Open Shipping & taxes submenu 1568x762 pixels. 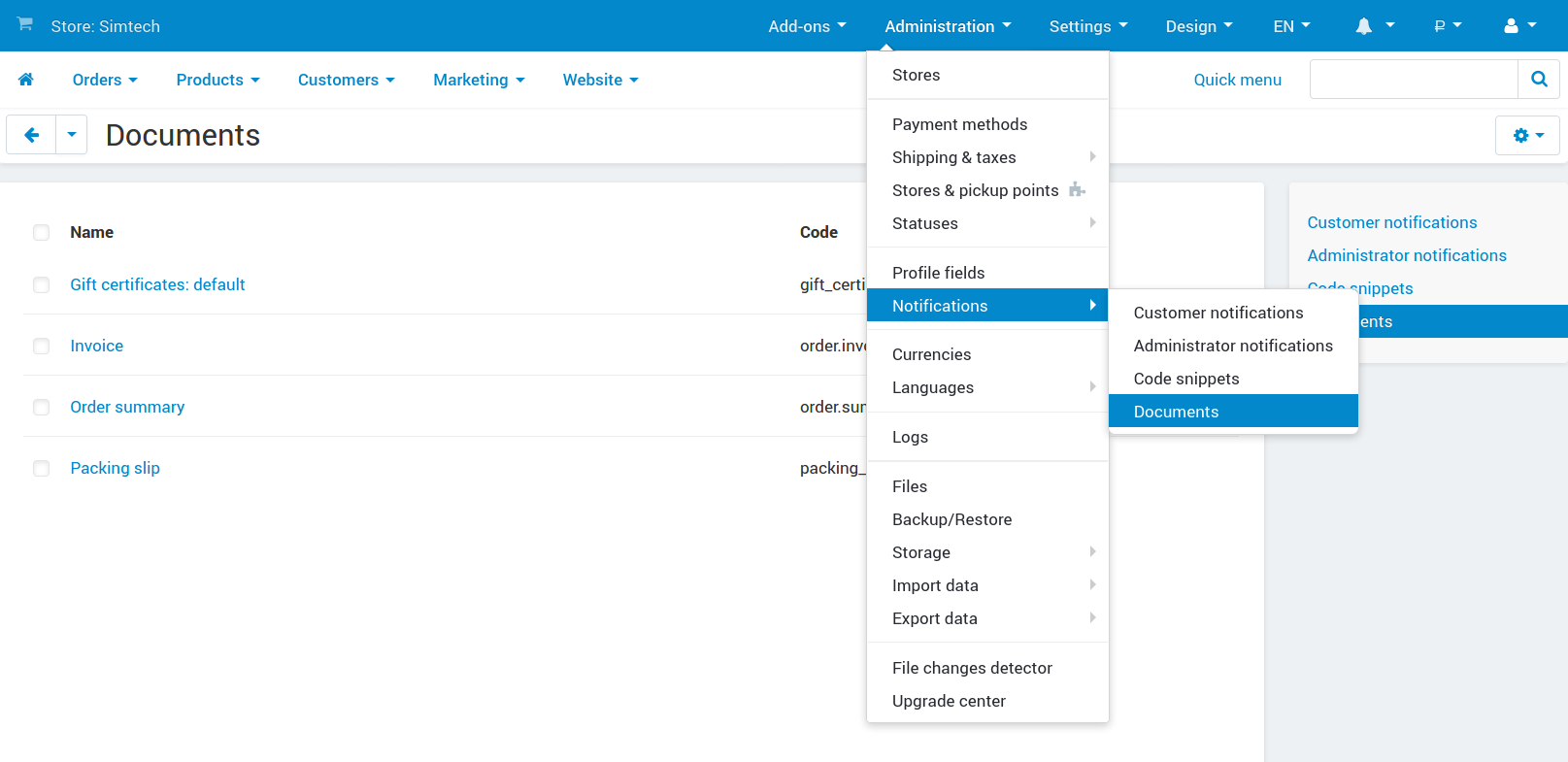(x=987, y=157)
